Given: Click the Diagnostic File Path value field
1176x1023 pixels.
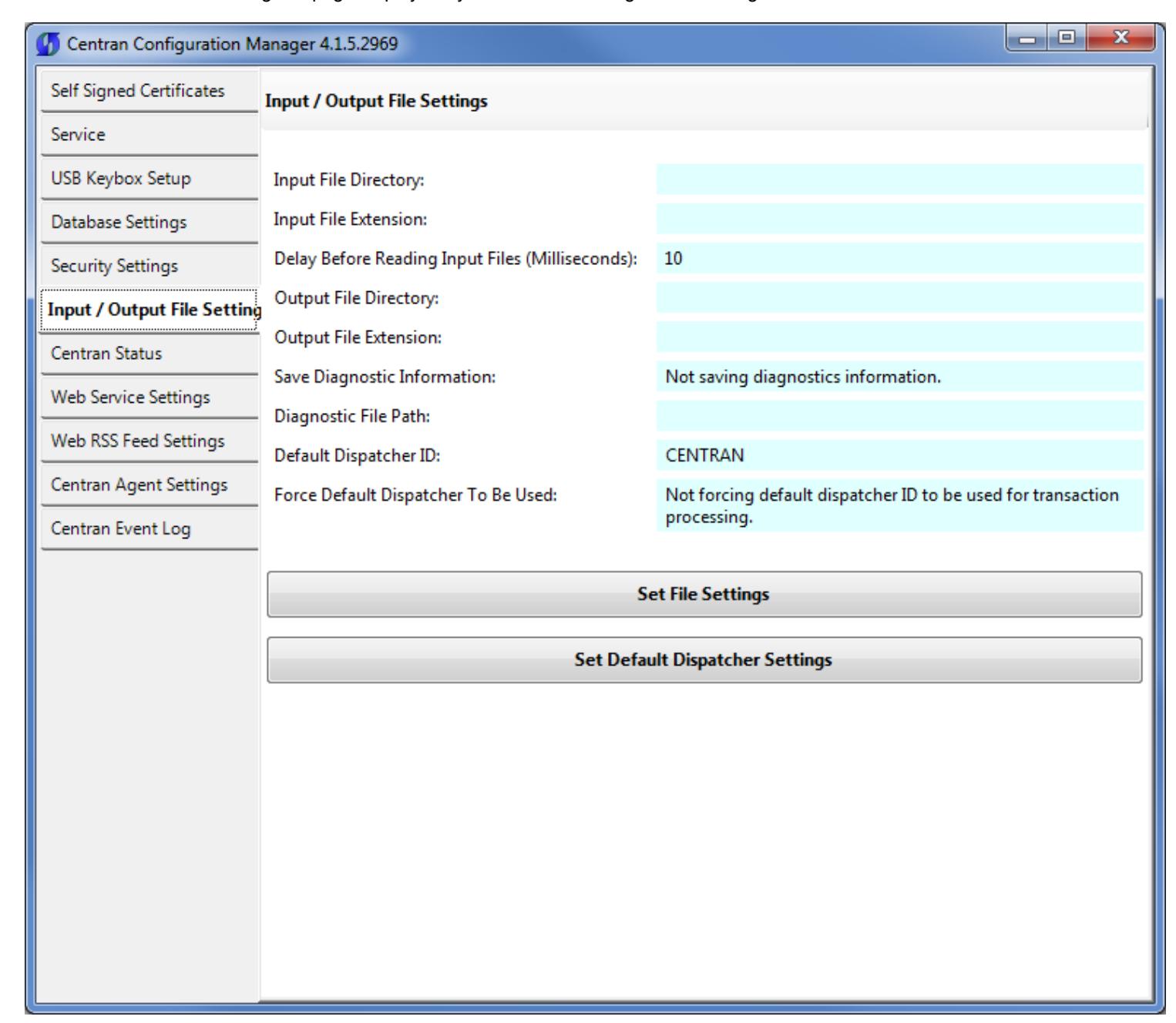Looking at the screenshot, I should 900,416.
